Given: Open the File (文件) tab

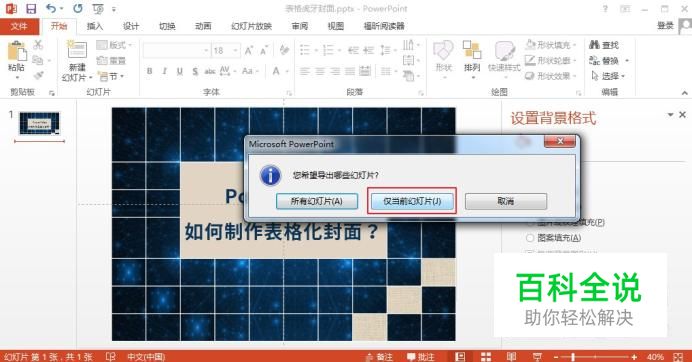Looking at the screenshot, I should point(19,26).
